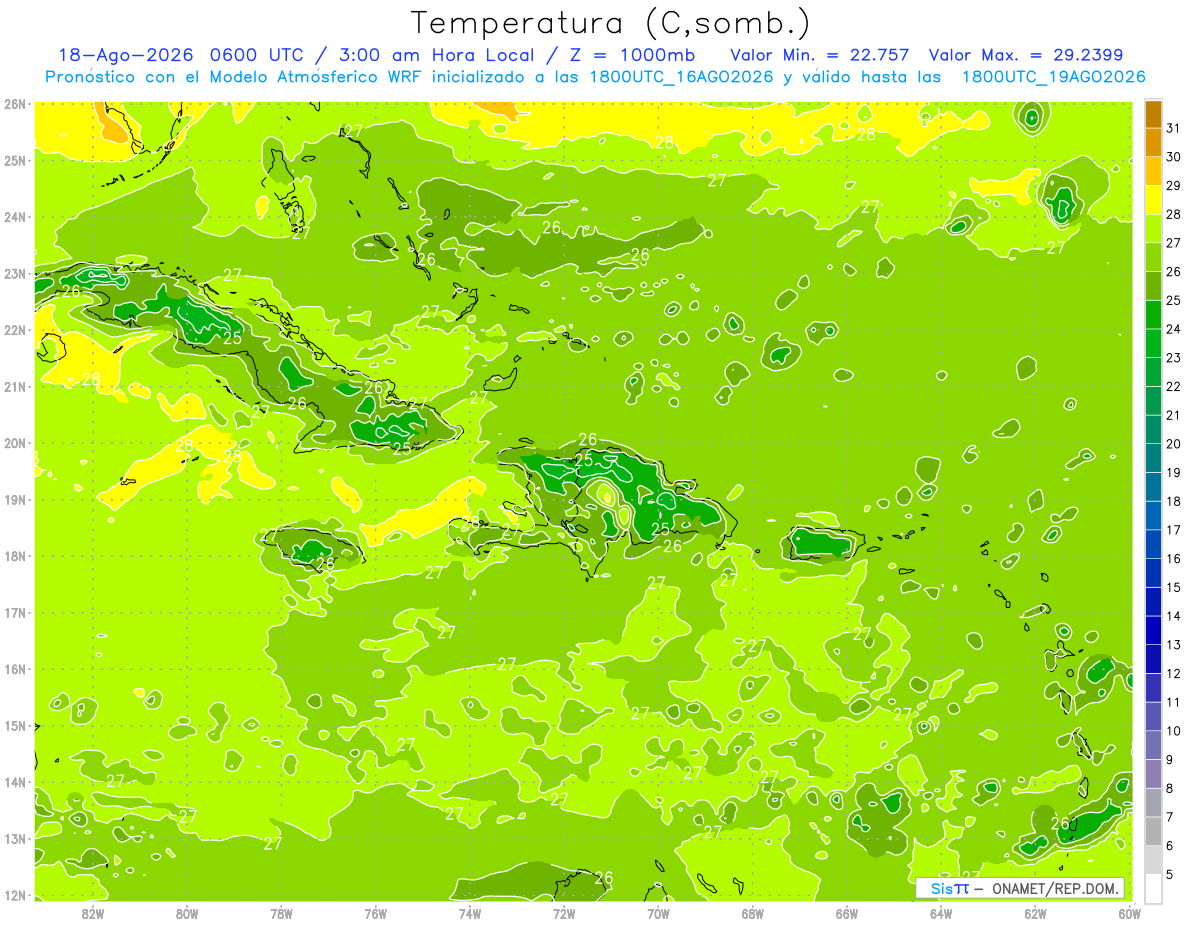
Task: Click the '29' legend value
Action: point(1174,186)
